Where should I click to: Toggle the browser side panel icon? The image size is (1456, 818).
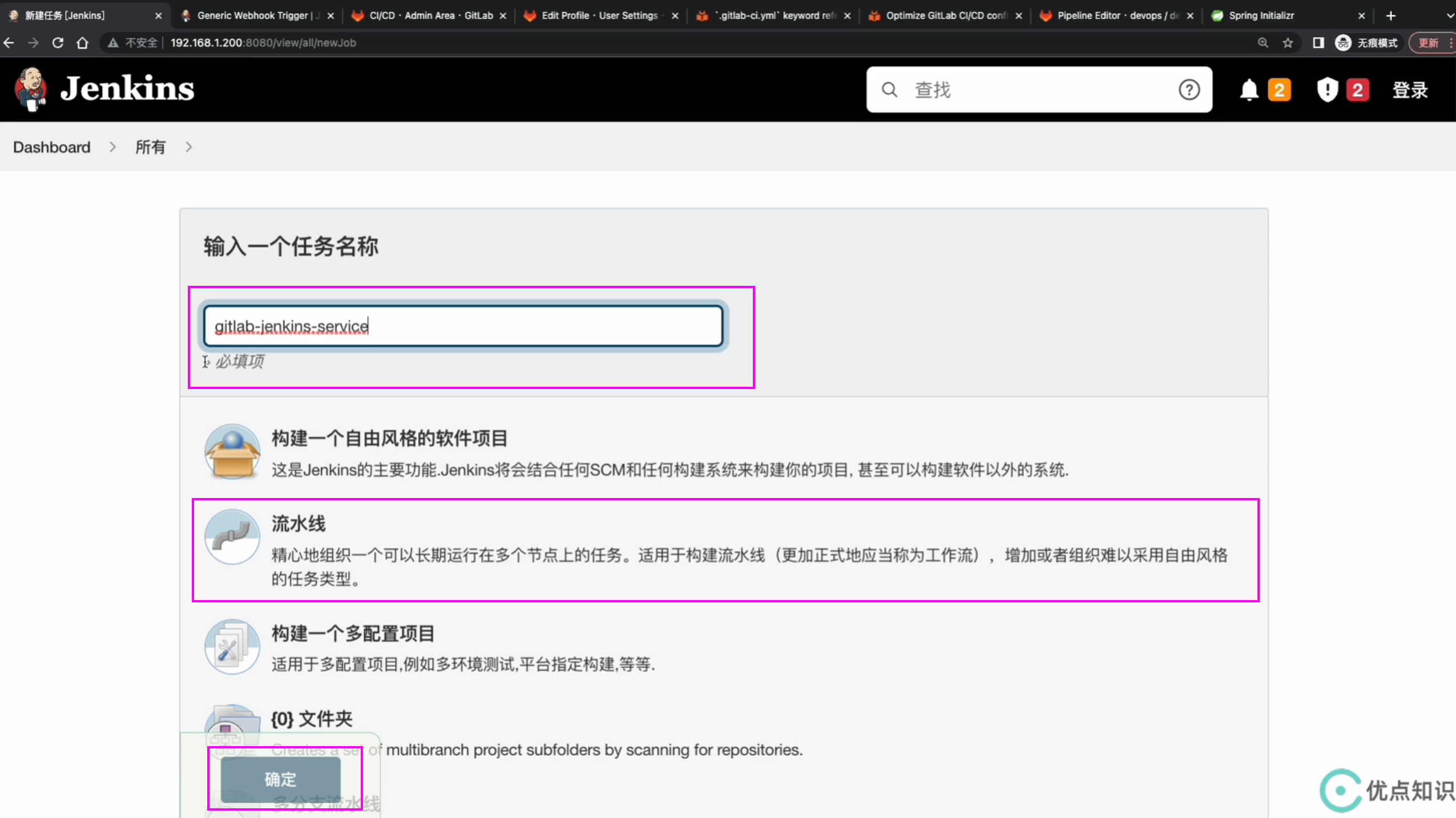(x=1318, y=43)
